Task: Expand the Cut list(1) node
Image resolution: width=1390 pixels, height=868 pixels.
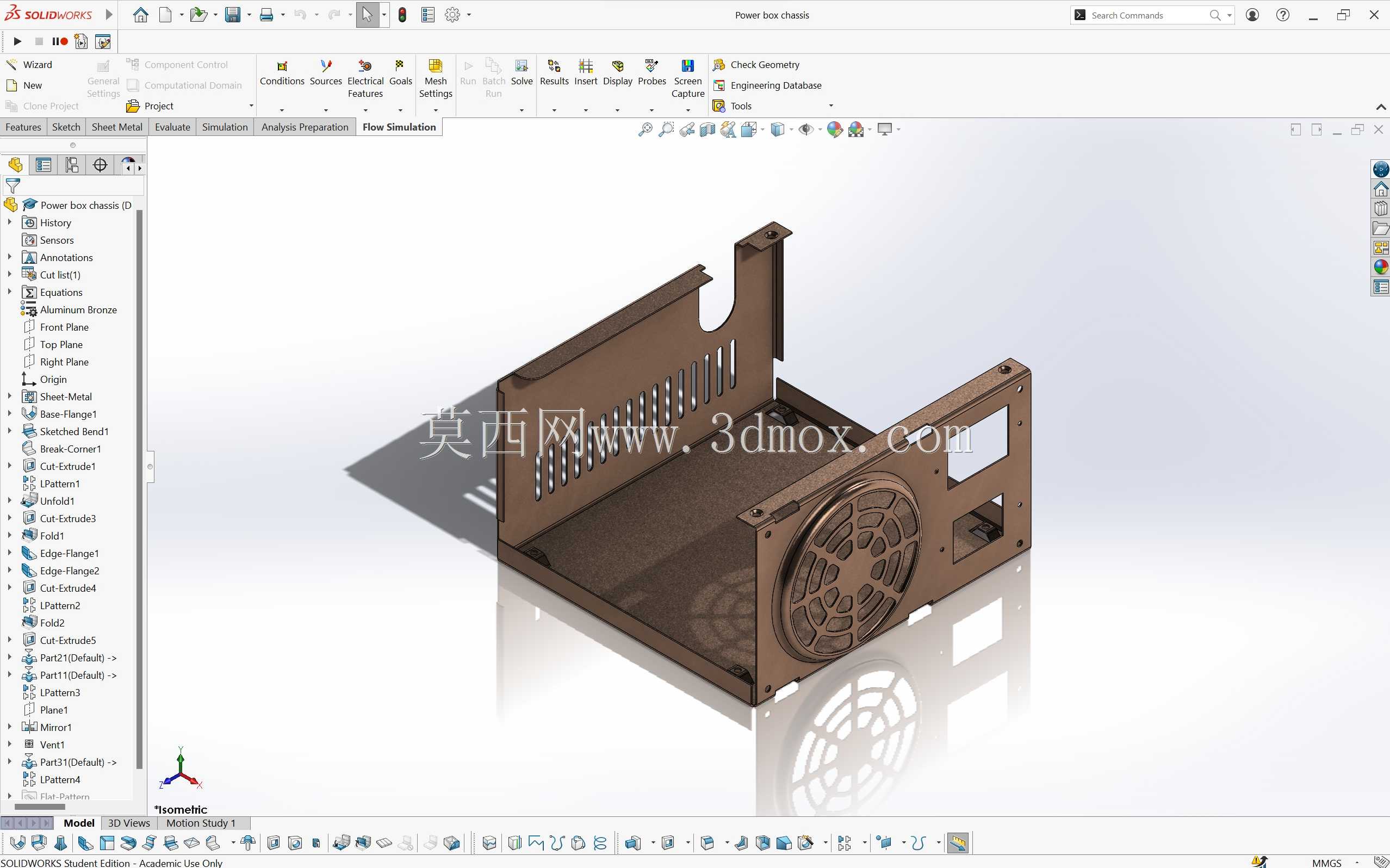Action: click(x=10, y=275)
